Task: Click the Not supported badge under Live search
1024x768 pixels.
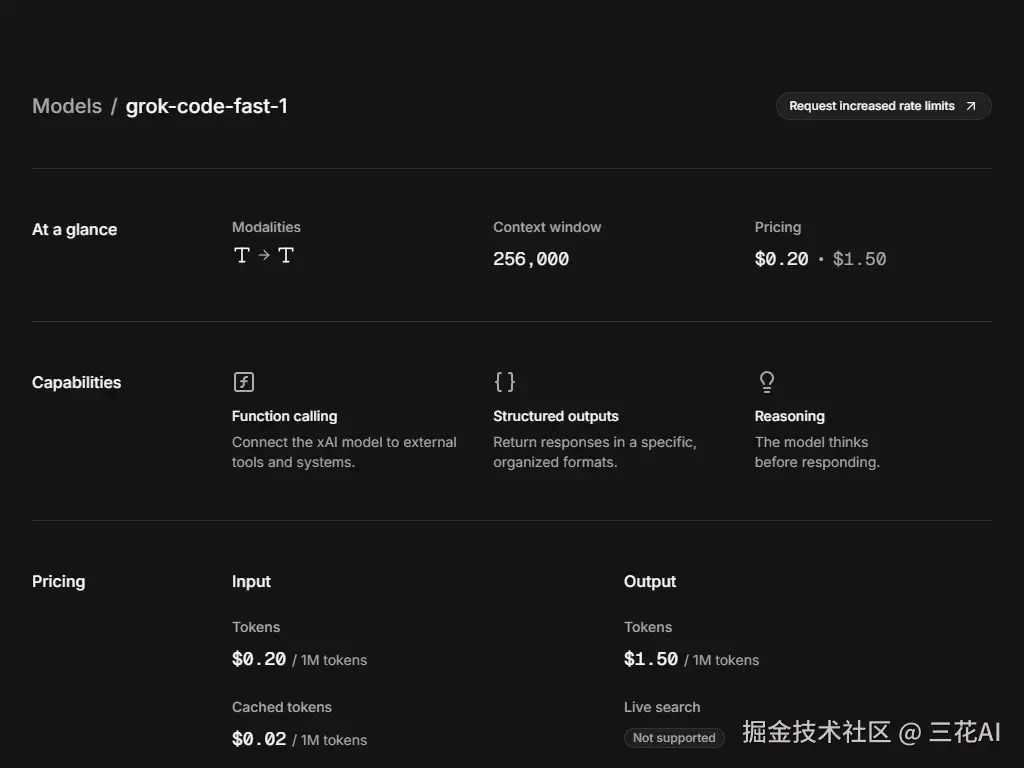Action: [x=674, y=737]
